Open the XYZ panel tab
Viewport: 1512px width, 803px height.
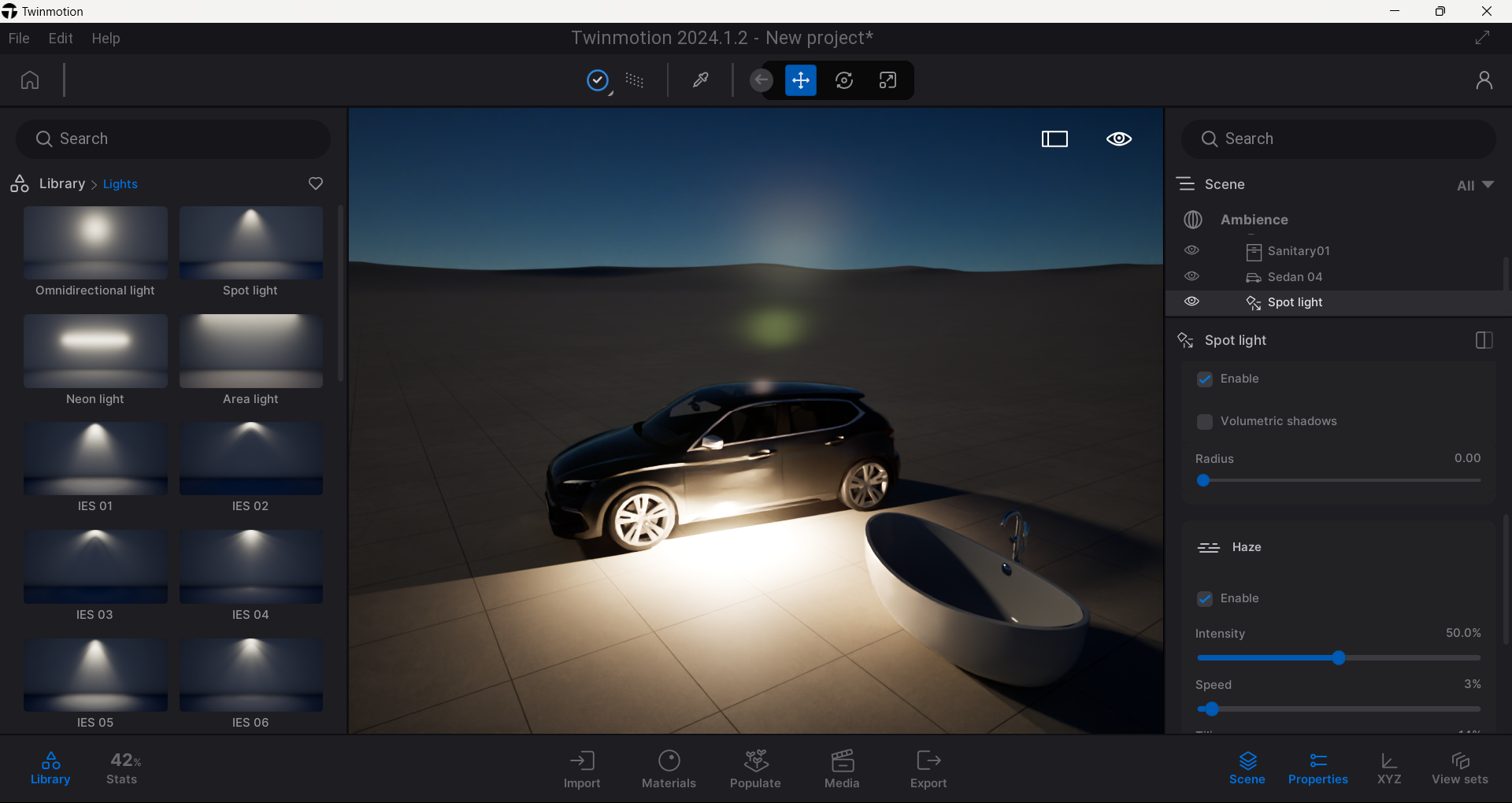(x=1389, y=768)
